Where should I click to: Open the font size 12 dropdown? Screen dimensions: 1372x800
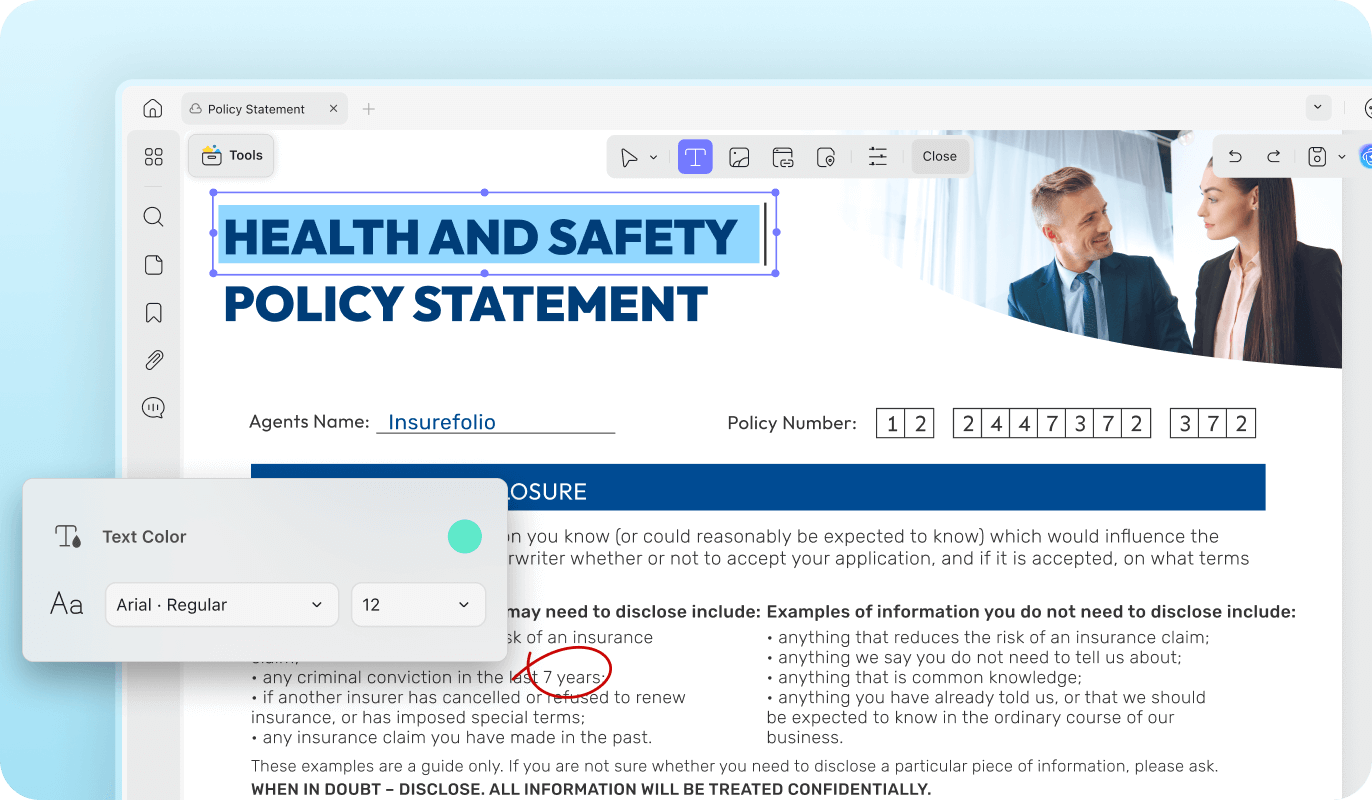pyautogui.click(x=418, y=605)
